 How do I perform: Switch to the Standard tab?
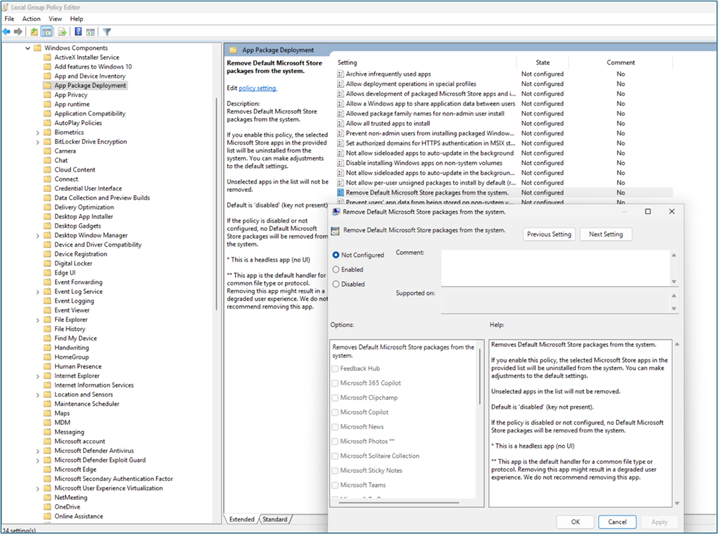tap(275, 519)
